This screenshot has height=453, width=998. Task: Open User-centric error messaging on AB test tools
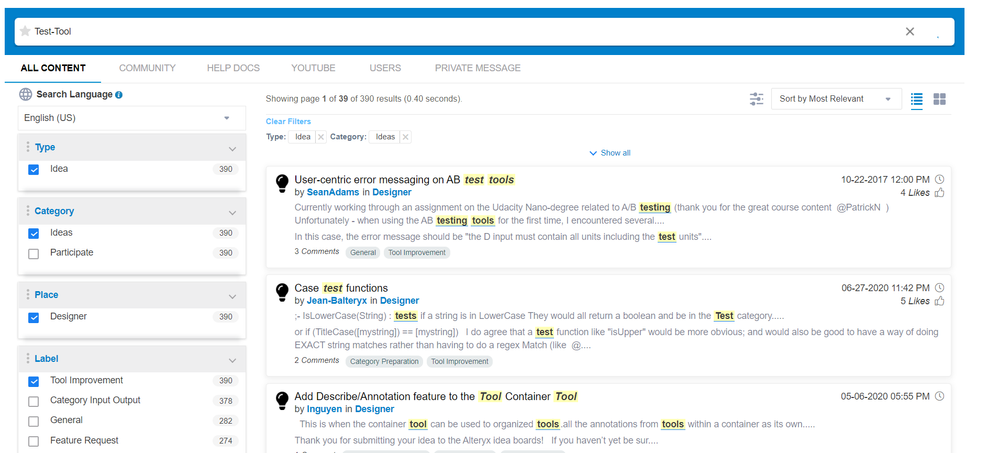click(x=404, y=179)
